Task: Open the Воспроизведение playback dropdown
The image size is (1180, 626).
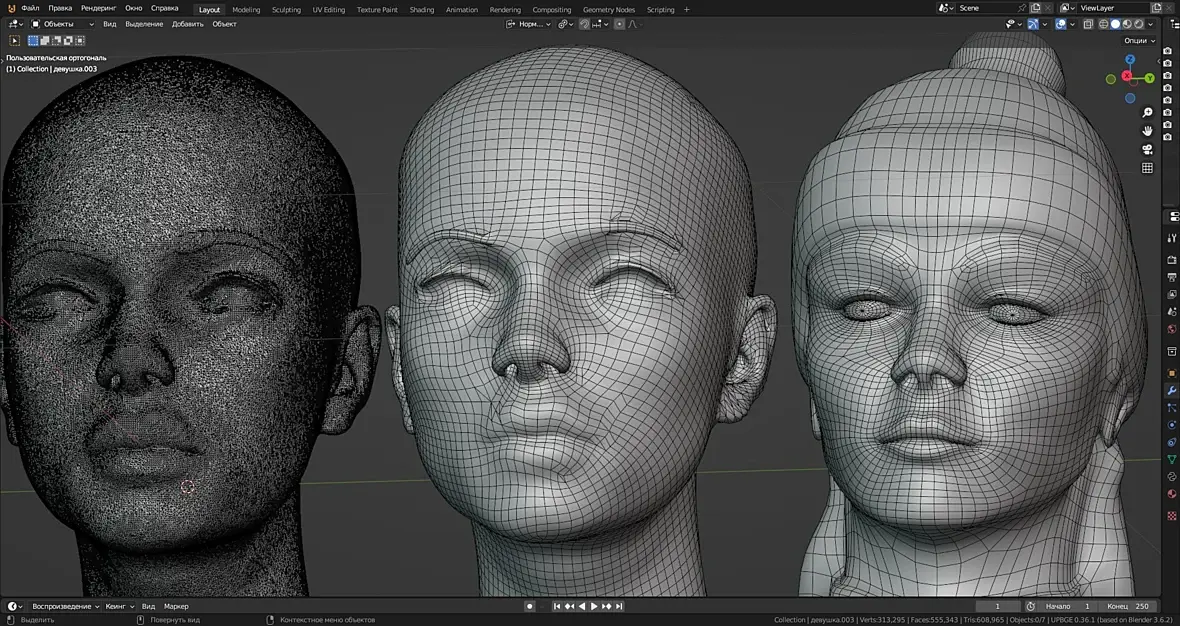Action: 65,606
